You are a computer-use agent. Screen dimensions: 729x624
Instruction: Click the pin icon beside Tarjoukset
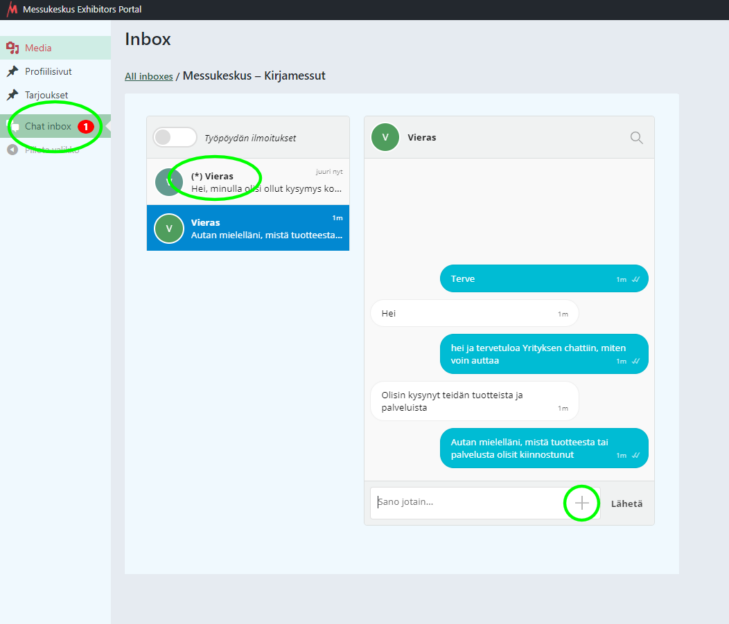12,95
